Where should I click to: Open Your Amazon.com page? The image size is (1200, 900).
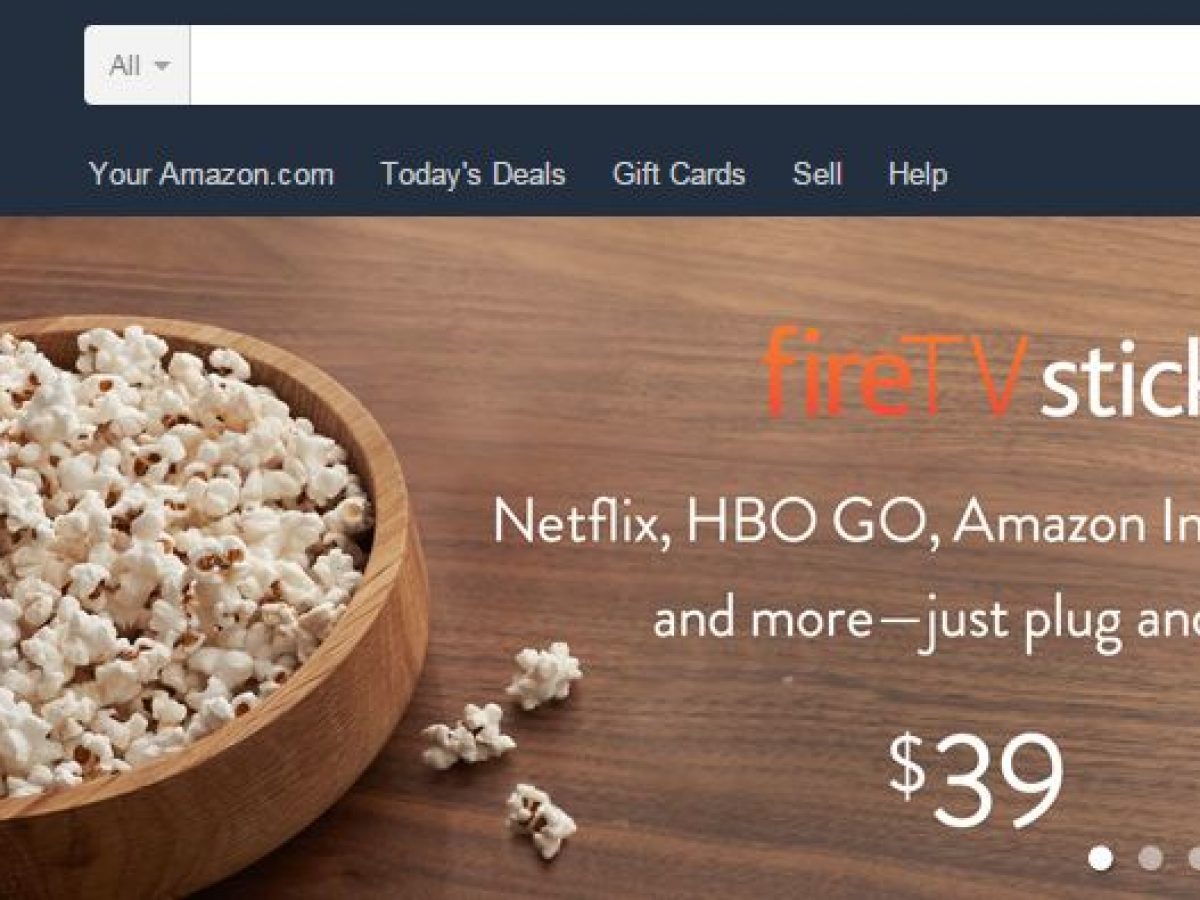pyautogui.click(x=211, y=174)
